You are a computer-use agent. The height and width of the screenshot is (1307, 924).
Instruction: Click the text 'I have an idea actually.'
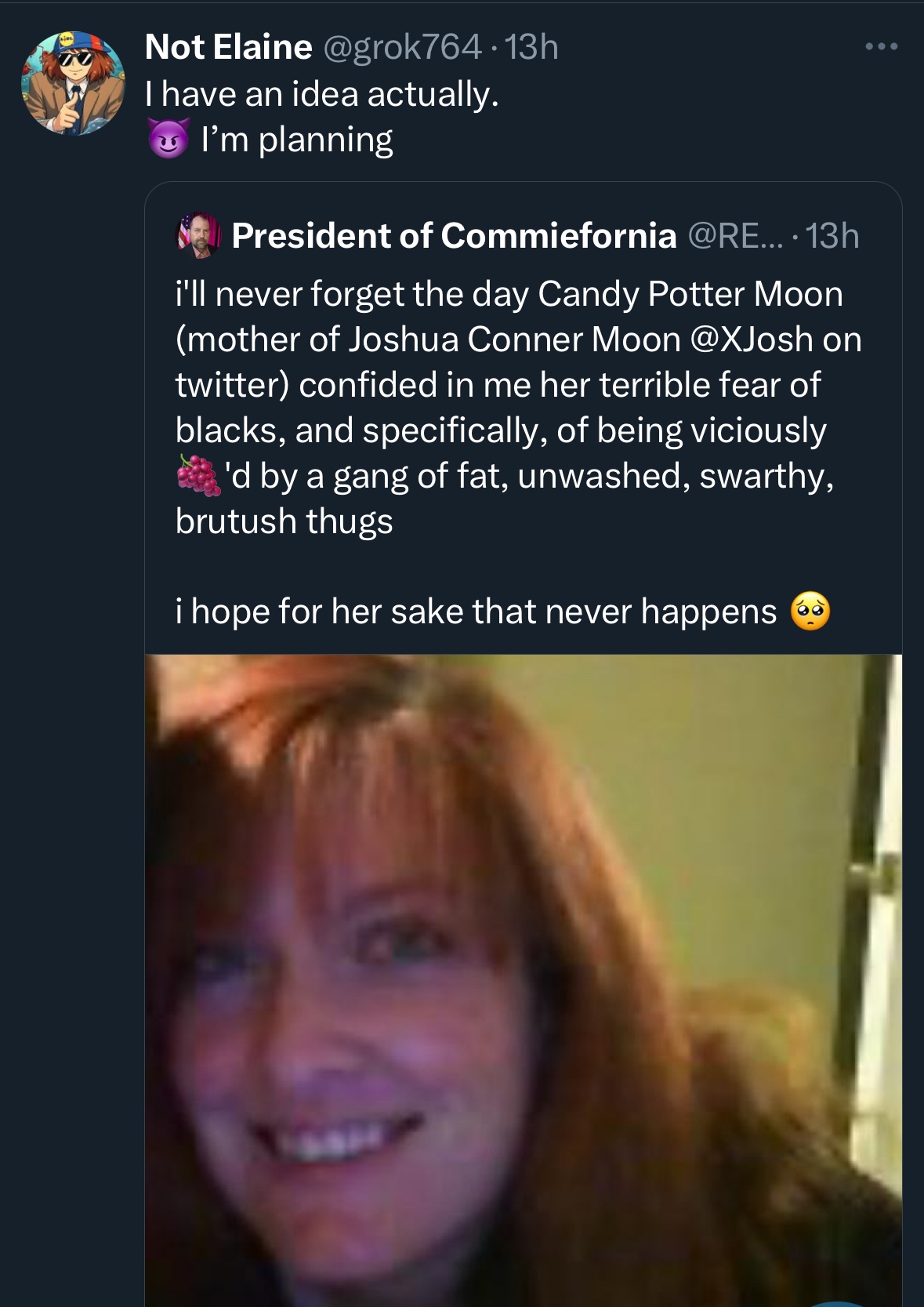pos(321,94)
